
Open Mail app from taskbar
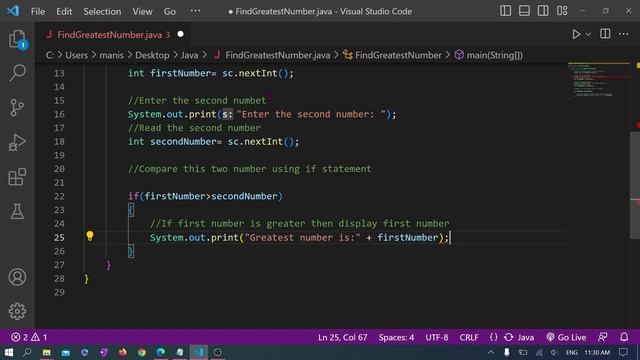[65, 352]
